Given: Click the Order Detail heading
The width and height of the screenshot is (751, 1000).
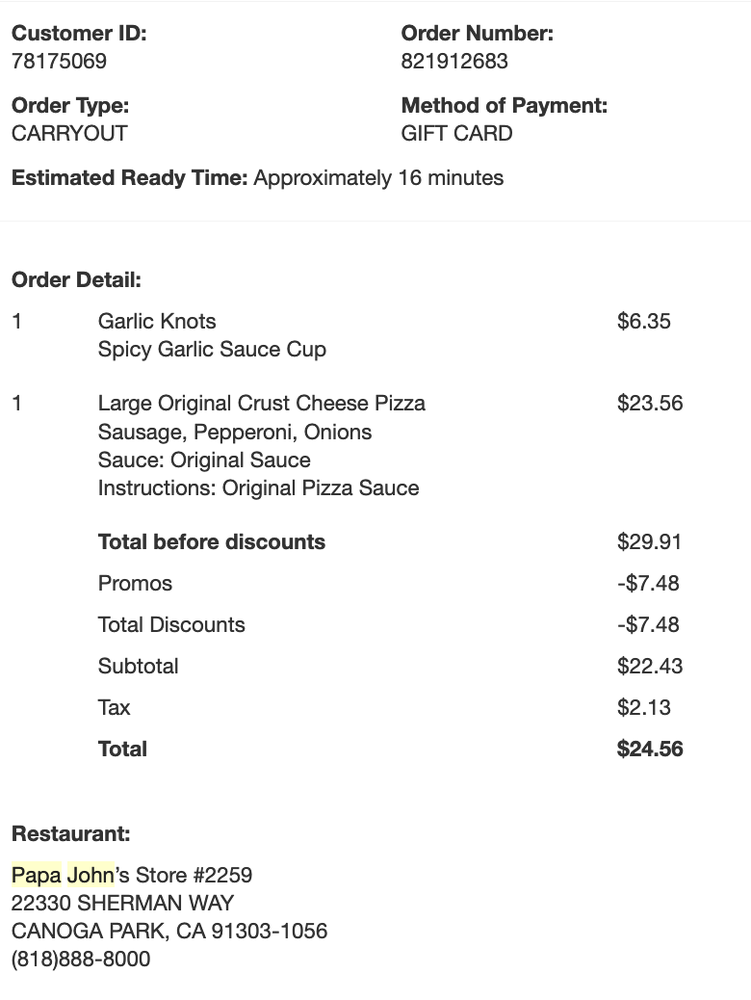Looking at the screenshot, I should tap(76, 280).
